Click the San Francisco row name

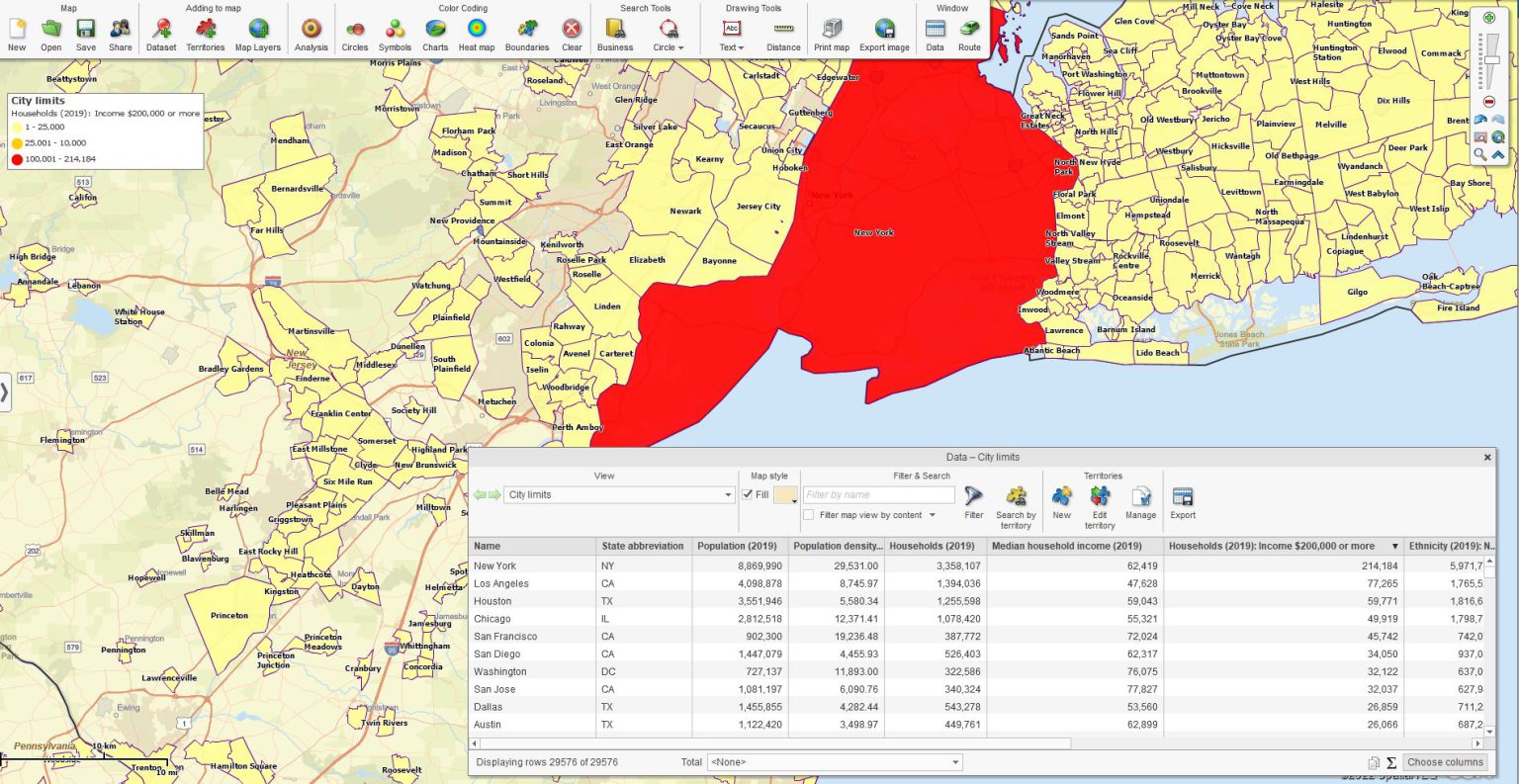click(x=505, y=637)
